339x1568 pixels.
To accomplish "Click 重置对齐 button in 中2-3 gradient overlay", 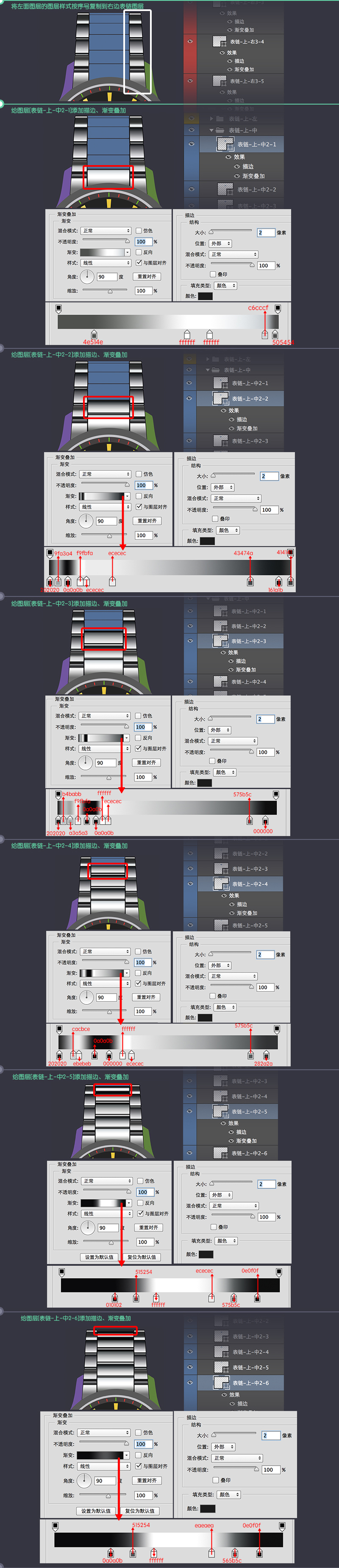I will point(146,762).
